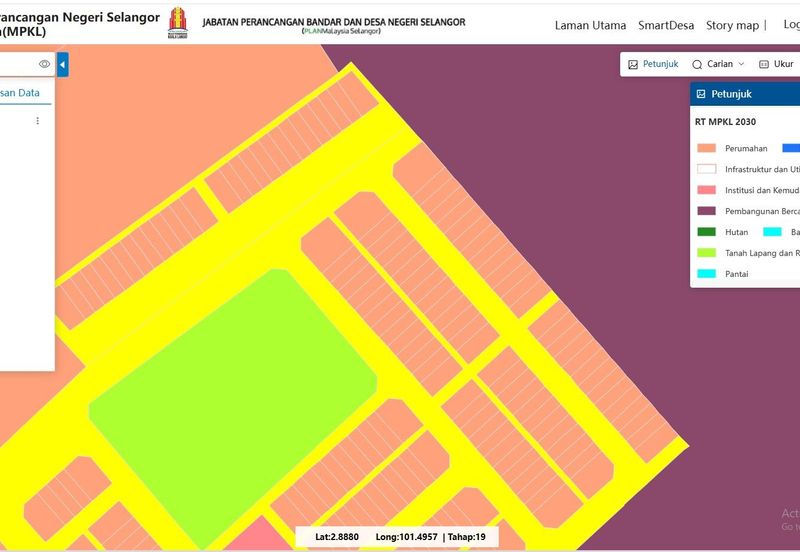The width and height of the screenshot is (800, 552).
Task: Click the Hutan legend label
Action: coord(736,232)
